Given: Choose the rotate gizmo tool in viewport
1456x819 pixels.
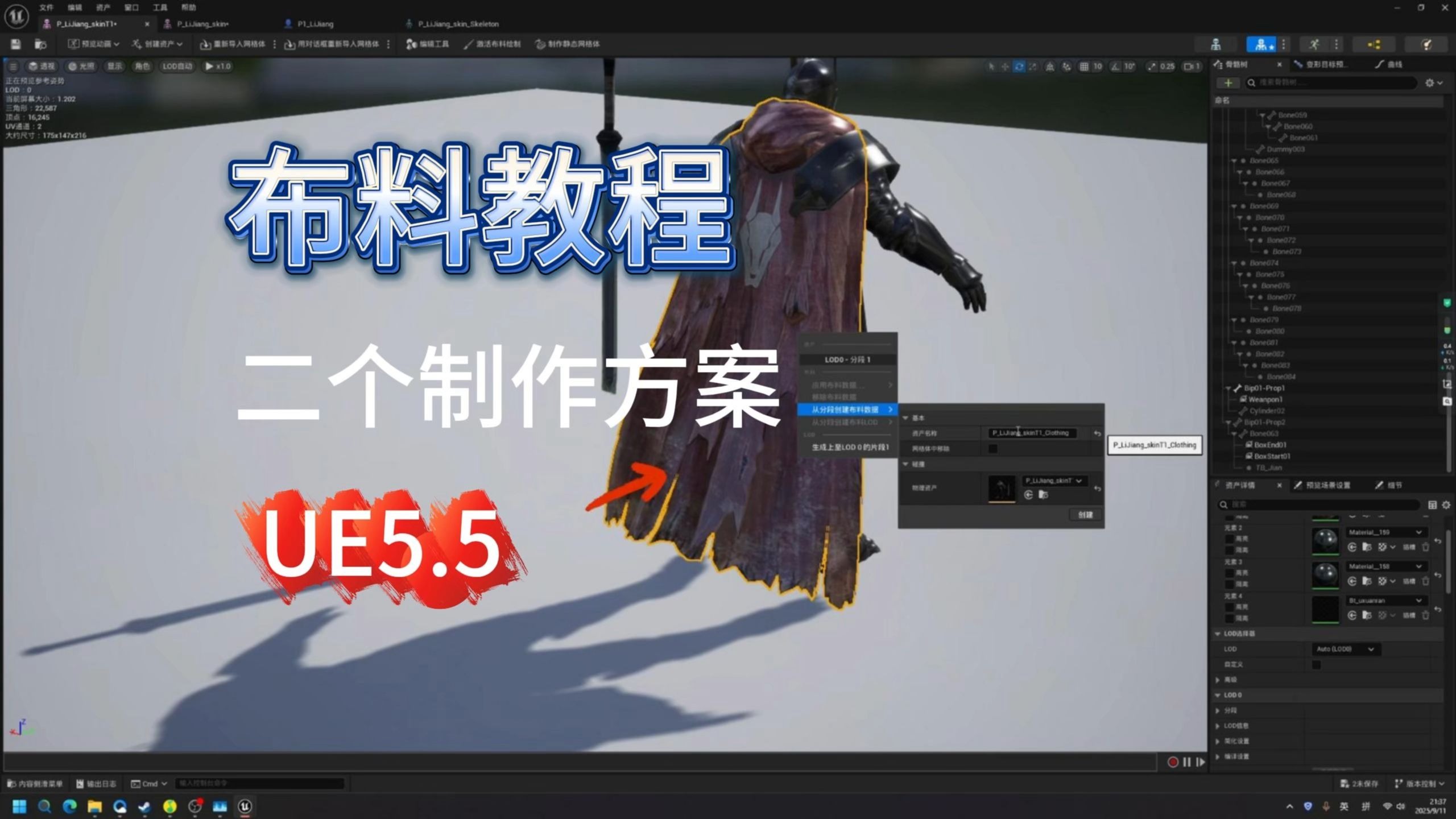Looking at the screenshot, I should [1019, 67].
